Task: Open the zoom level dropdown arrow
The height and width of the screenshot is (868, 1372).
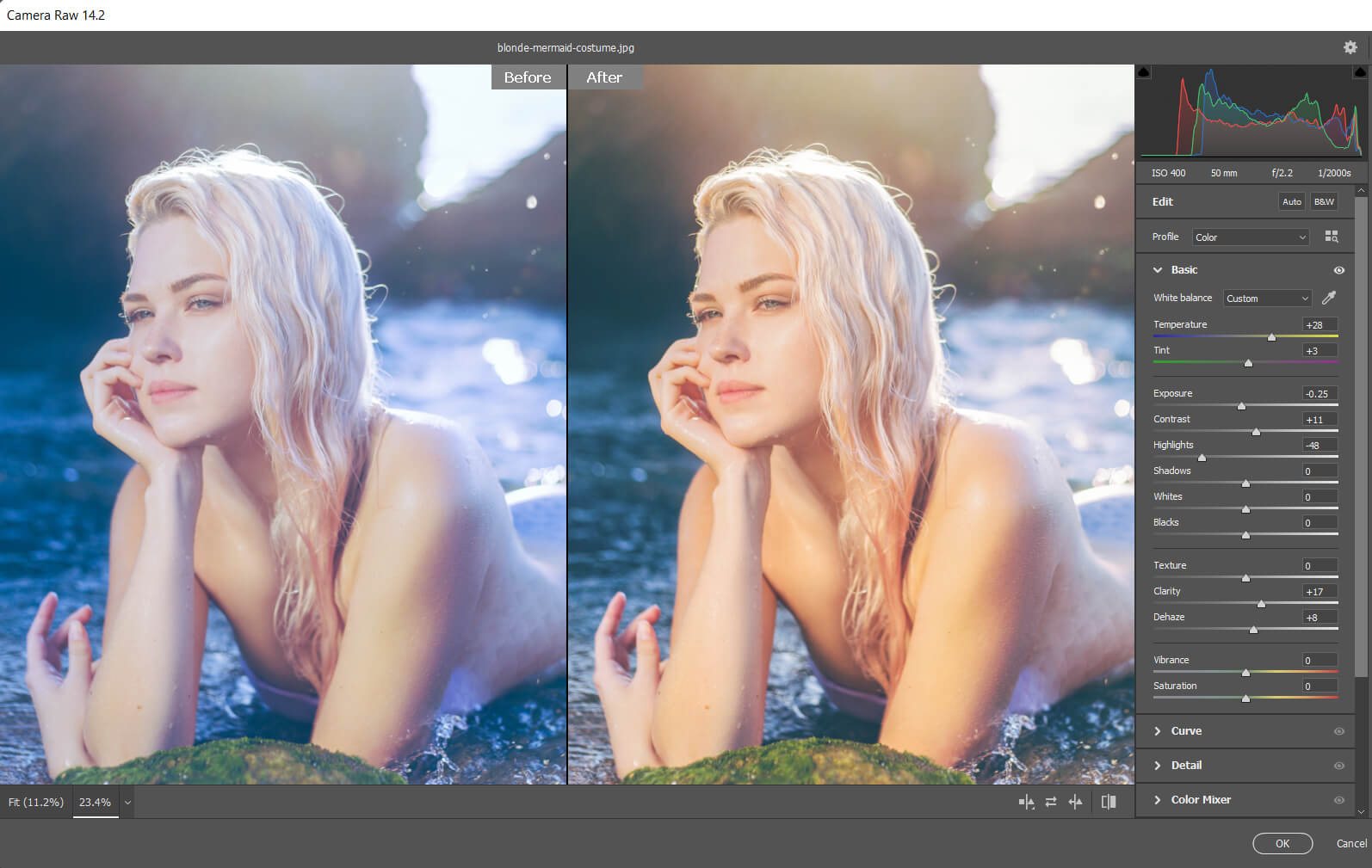Action: coord(127,803)
